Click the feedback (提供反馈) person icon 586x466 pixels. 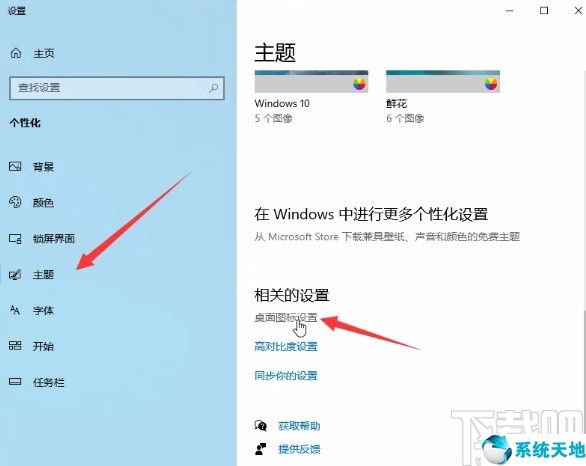tap(260, 449)
